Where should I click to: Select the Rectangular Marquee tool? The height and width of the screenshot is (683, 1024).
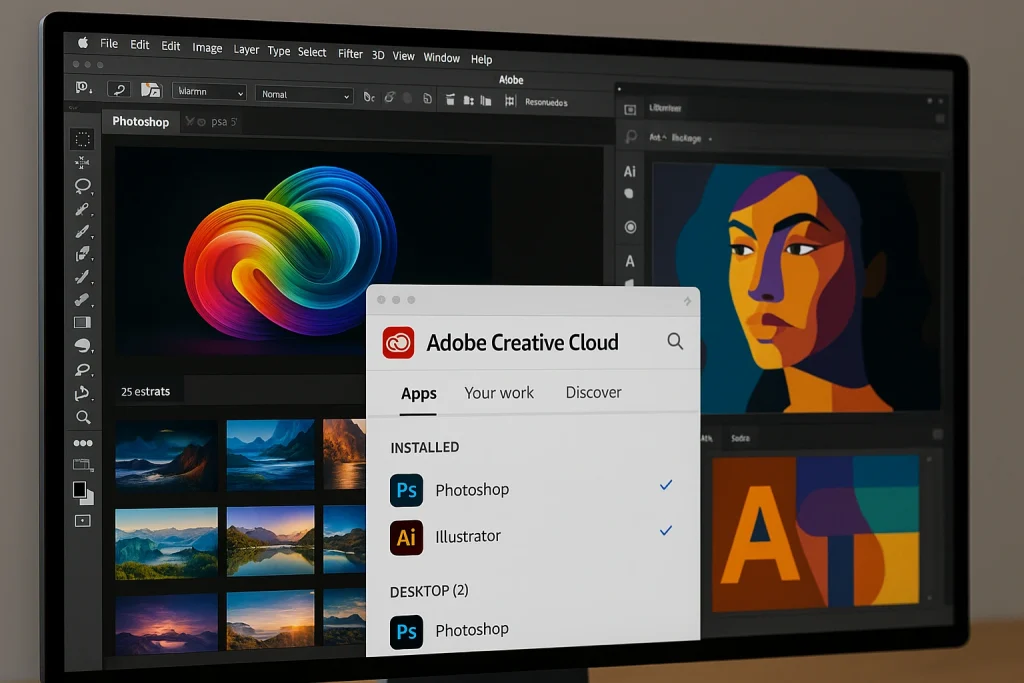(x=84, y=138)
